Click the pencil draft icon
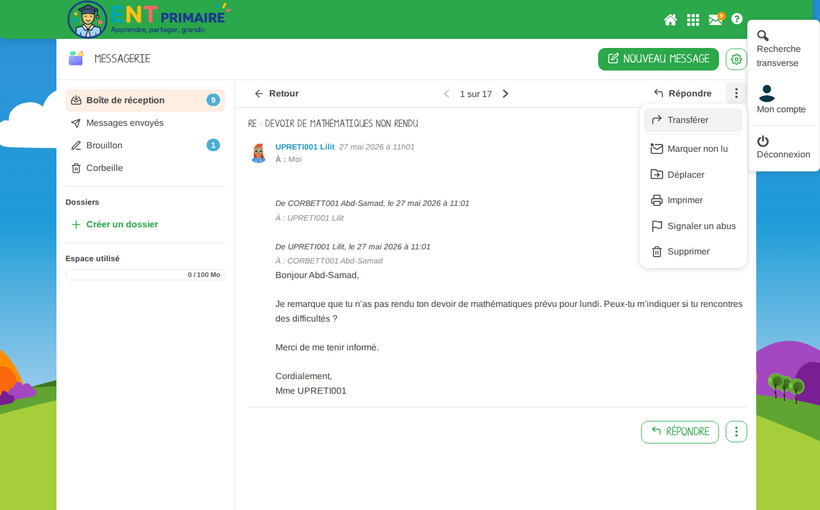820x510 pixels. pyautogui.click(x=76, y=145)
